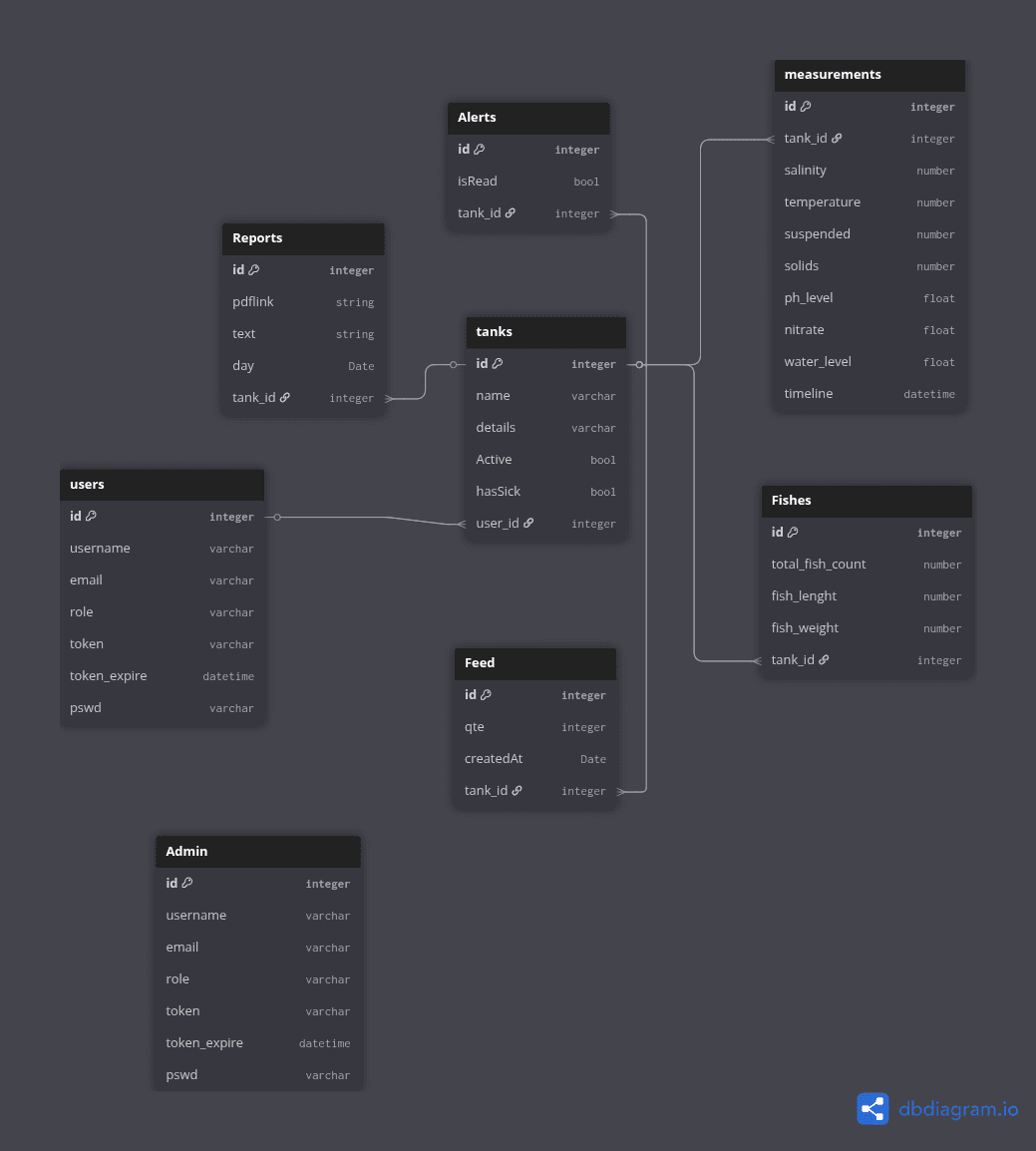Click the foreign key link icon in Alerts tank_id
1036x1151 pixels.
(510, 212)
